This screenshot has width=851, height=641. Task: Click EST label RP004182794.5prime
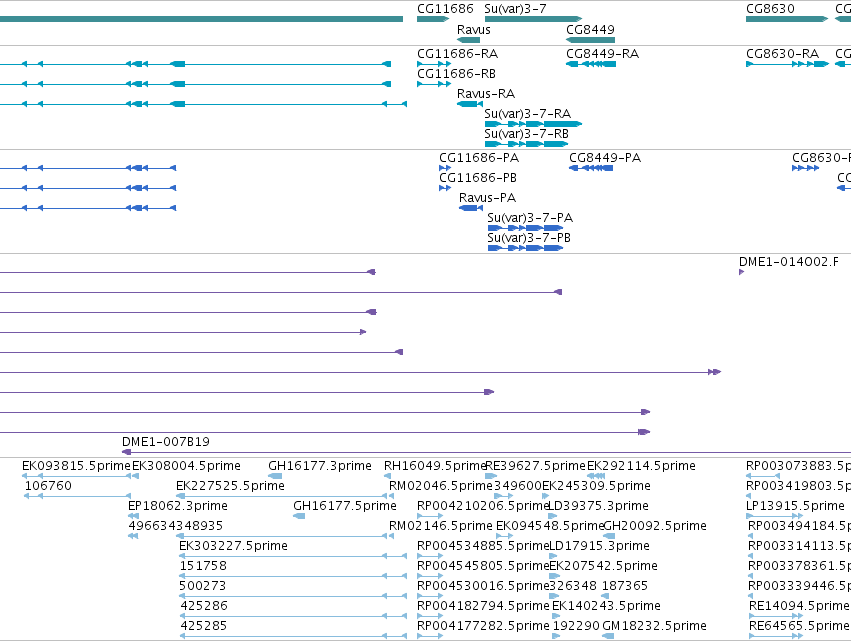pyautogui.click(x=483, y=606)
